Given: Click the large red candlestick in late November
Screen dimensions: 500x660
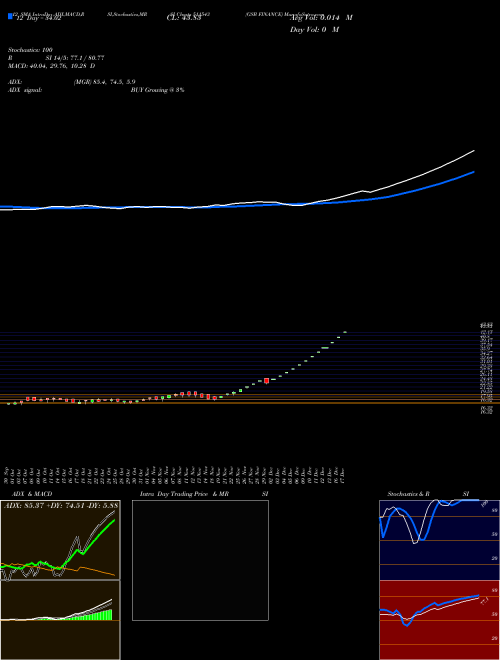Looking at the screenshot, I should [266, 381].
